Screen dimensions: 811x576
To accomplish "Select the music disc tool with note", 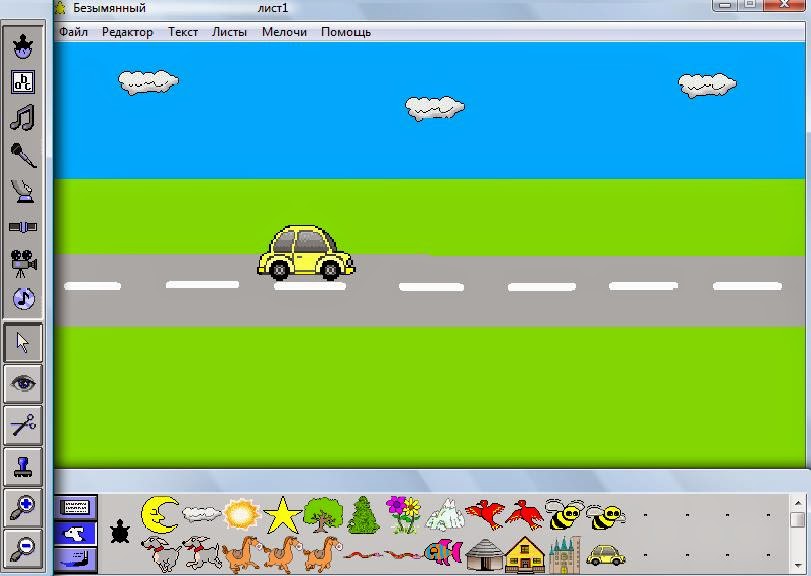I will [23, 298].
